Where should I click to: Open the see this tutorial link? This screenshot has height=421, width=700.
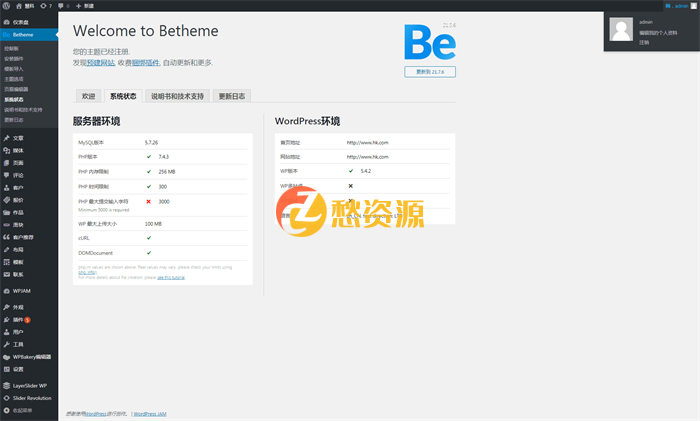171,277
